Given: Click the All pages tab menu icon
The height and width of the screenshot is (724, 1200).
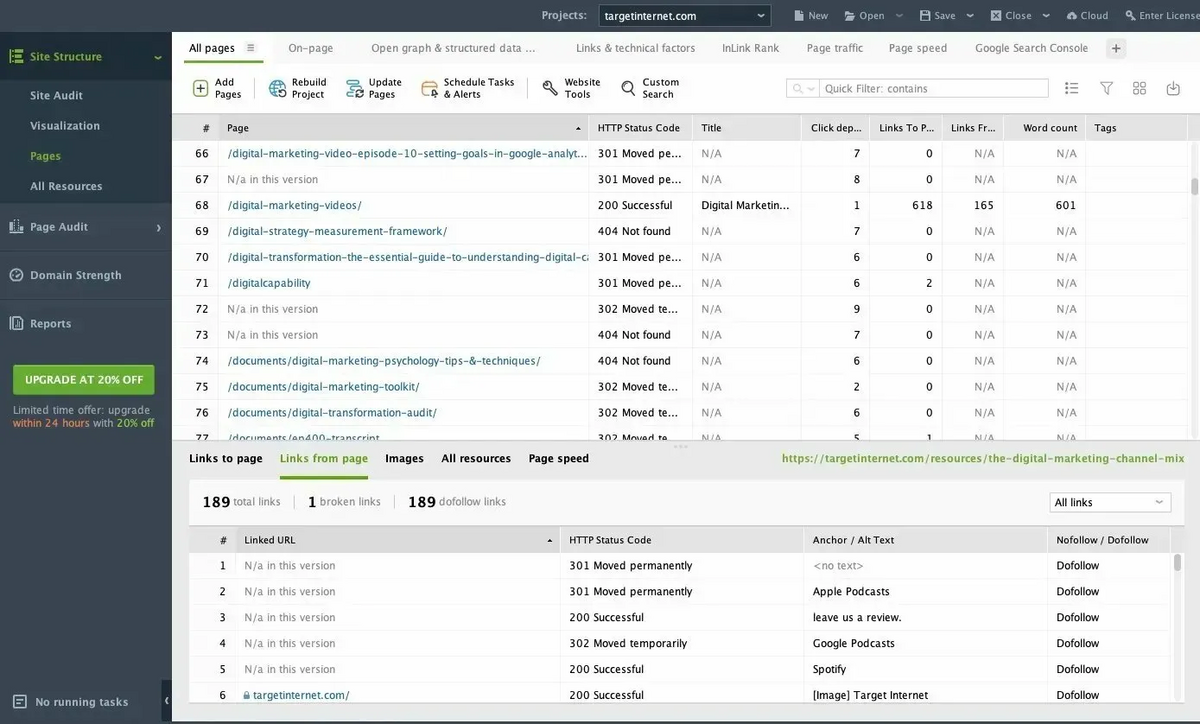Looking at the screenshot, I should tap(251, 48).
